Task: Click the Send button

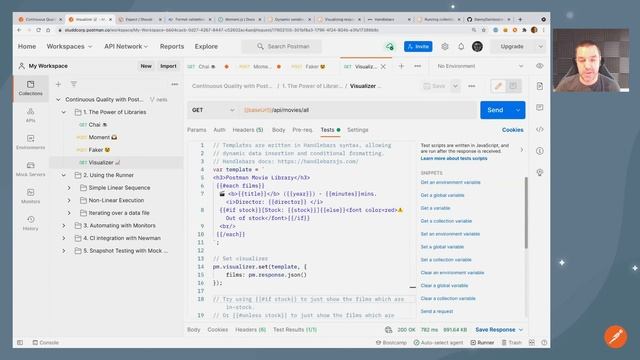Action: pyautogui.click(x=496, y=110)
